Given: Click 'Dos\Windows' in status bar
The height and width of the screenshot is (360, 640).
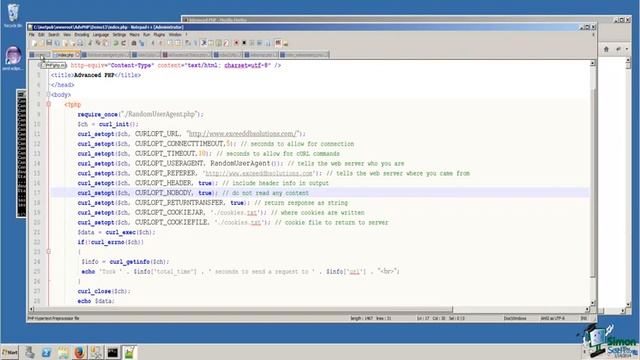Looking at the screenshot, I should (515, 318).
